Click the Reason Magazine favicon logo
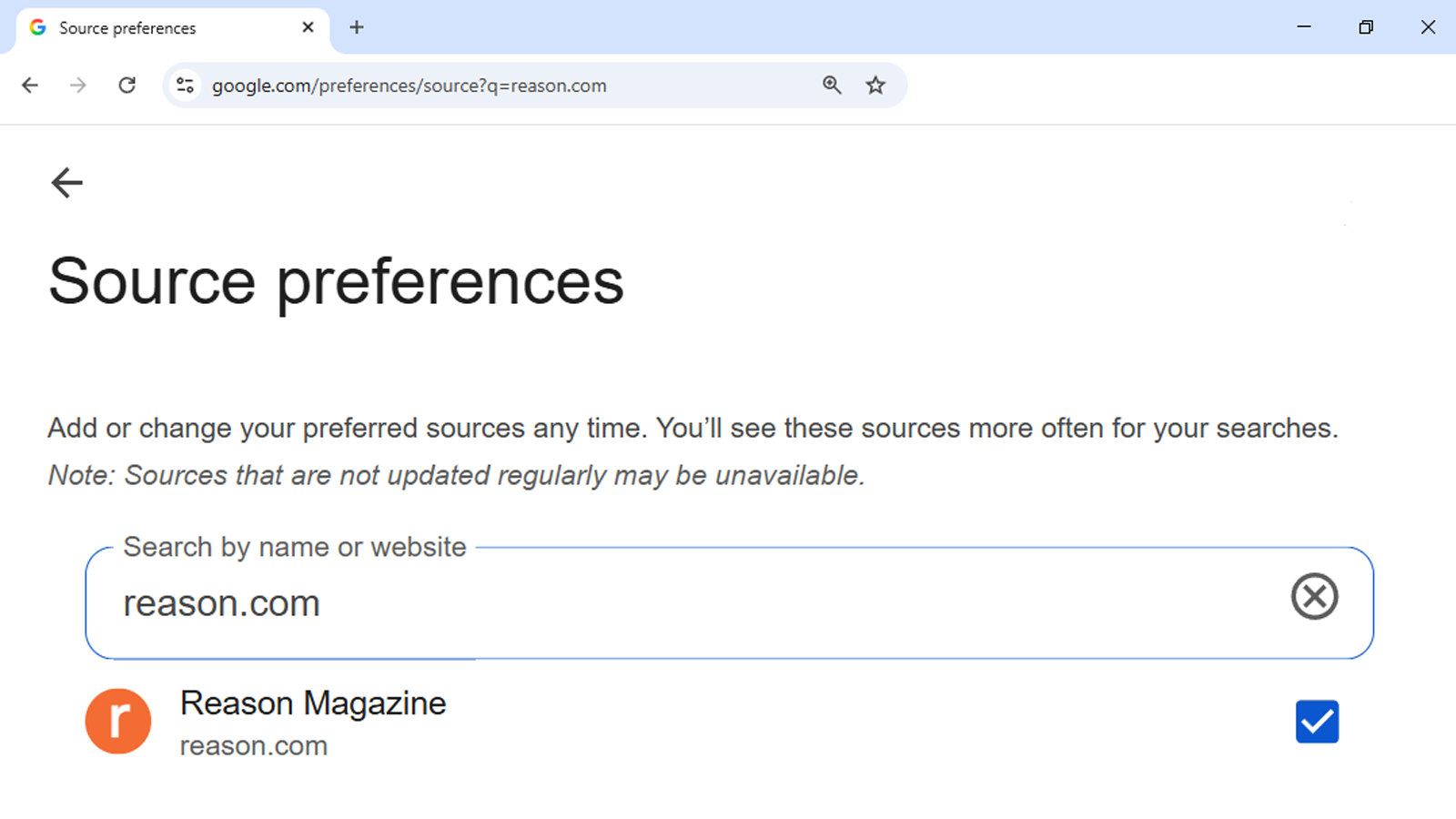The image size is (1456, 819). point(118,721)
